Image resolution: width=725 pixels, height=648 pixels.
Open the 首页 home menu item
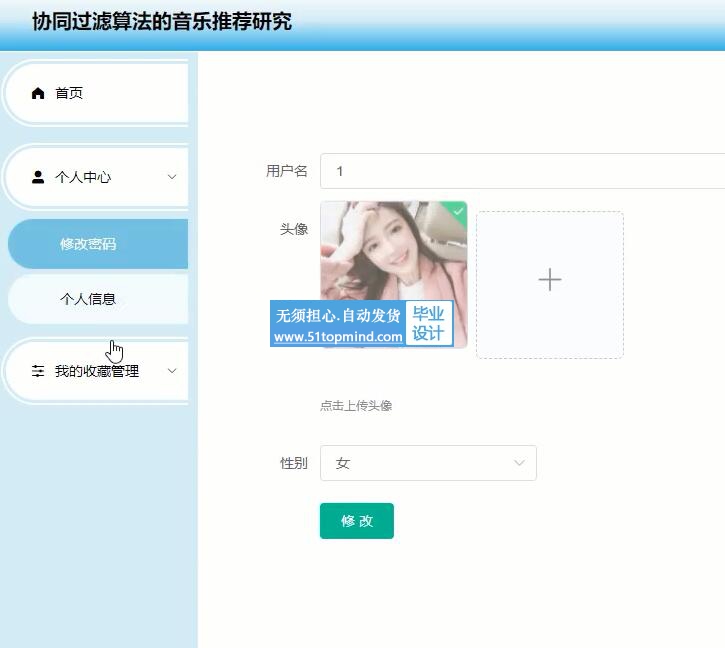(95, 93)
